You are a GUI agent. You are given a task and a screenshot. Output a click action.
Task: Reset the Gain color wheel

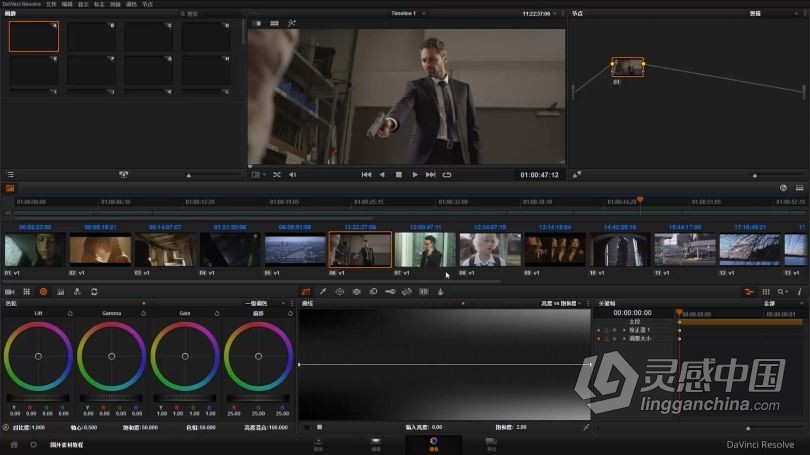coord(217,313)
